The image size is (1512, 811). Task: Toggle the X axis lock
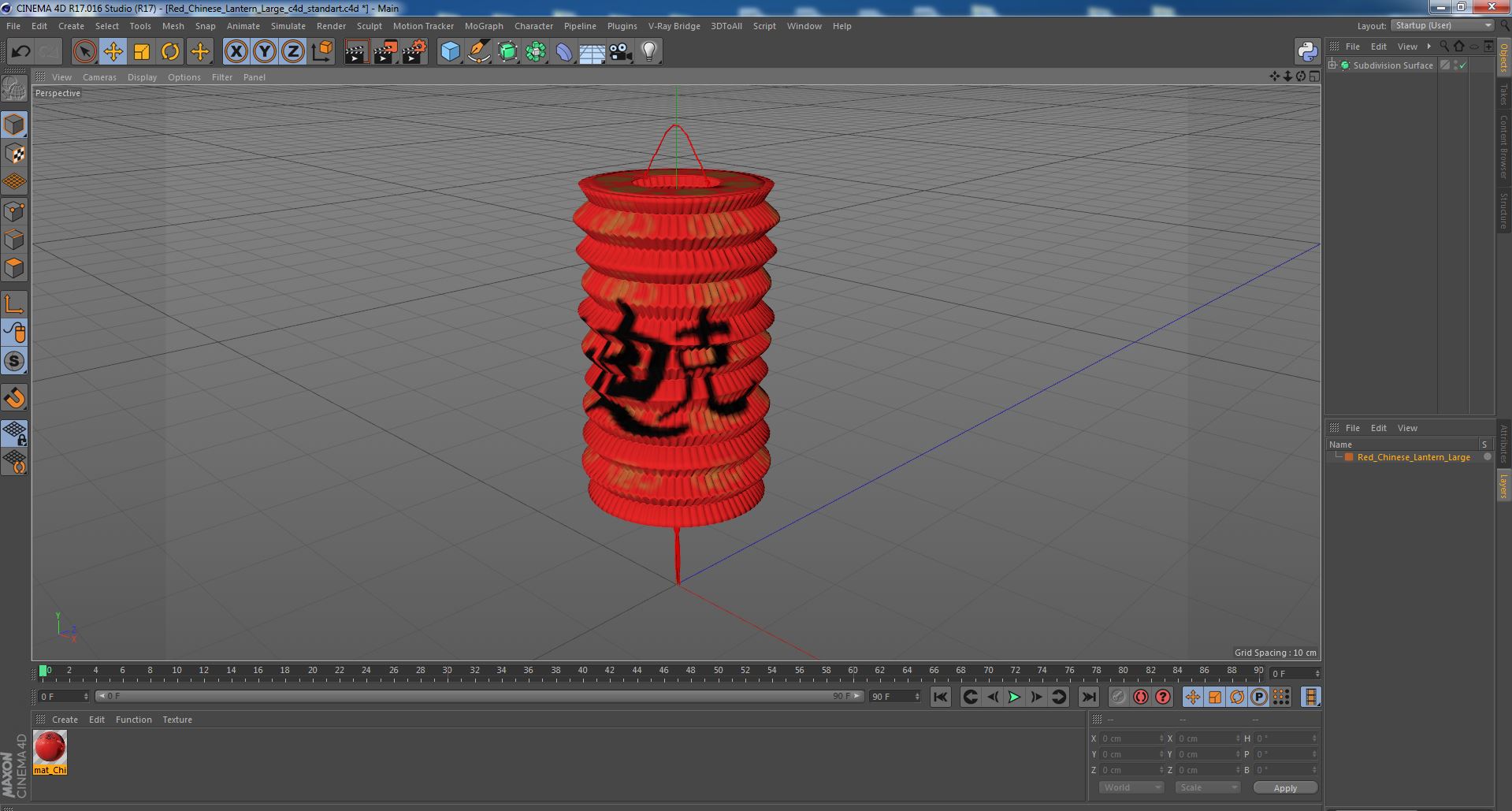point(236,52)
